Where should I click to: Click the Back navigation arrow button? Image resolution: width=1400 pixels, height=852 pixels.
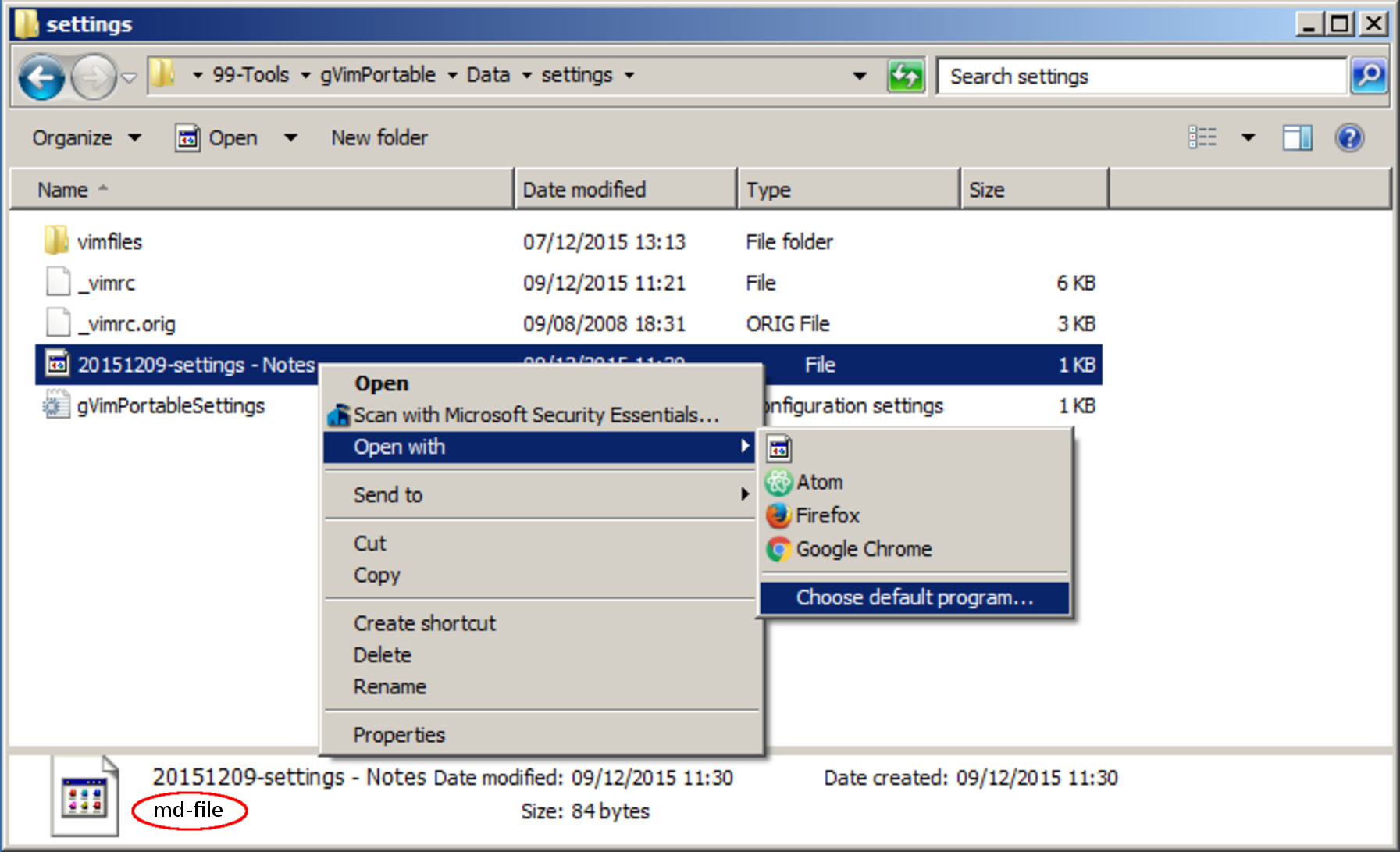click(x=41, y=77)
